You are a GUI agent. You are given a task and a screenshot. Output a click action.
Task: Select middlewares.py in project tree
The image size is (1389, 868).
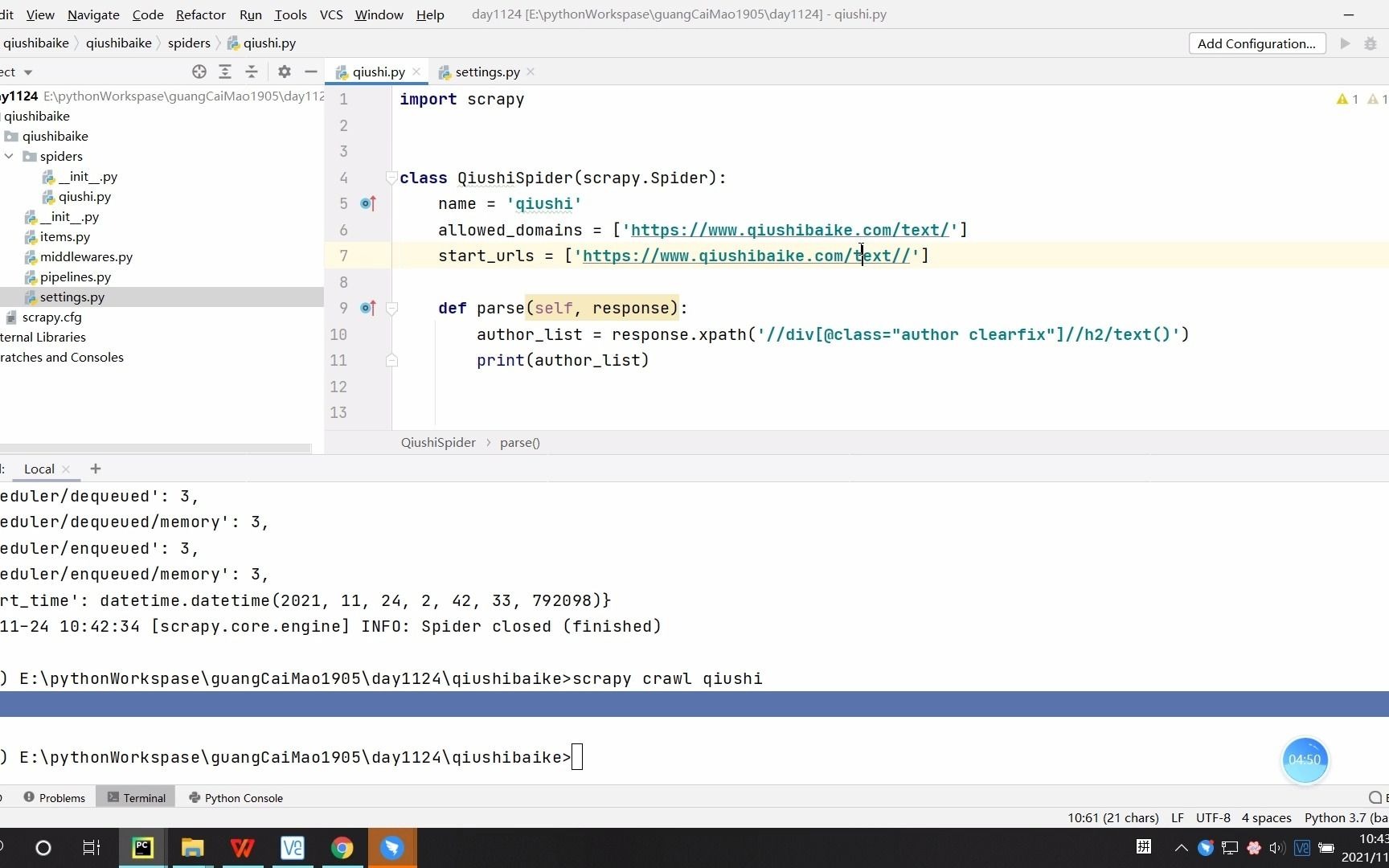pyautogui.click(x=86, y=256)
